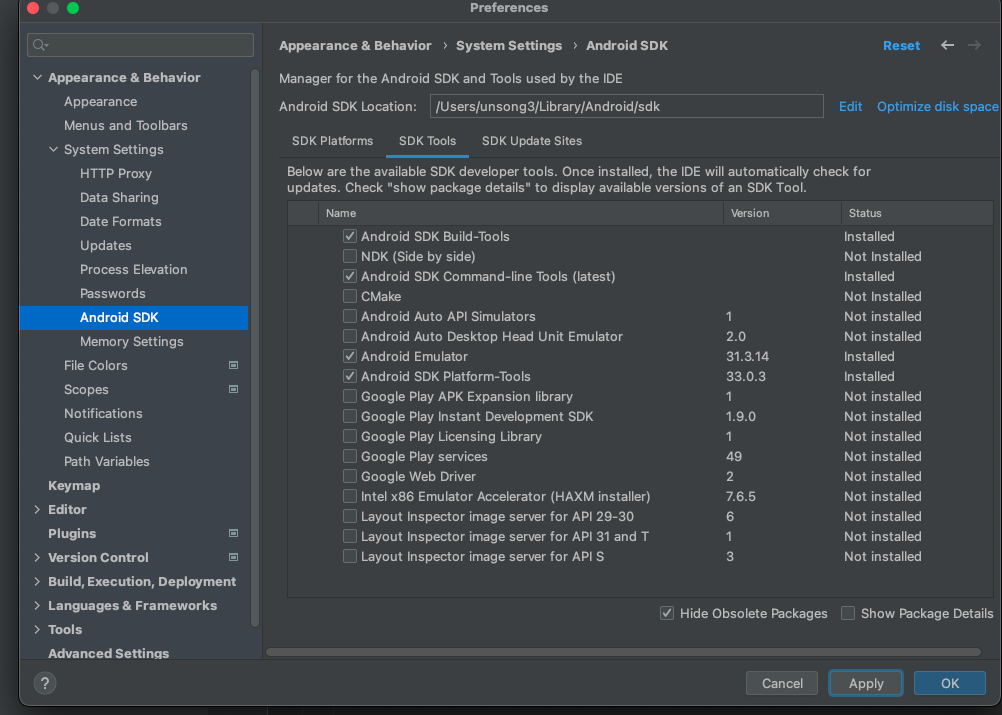Collapse the System Settings subtree
Viewport: 1002px width, 715px height.
pyautogui.click(x=54, y=149)
